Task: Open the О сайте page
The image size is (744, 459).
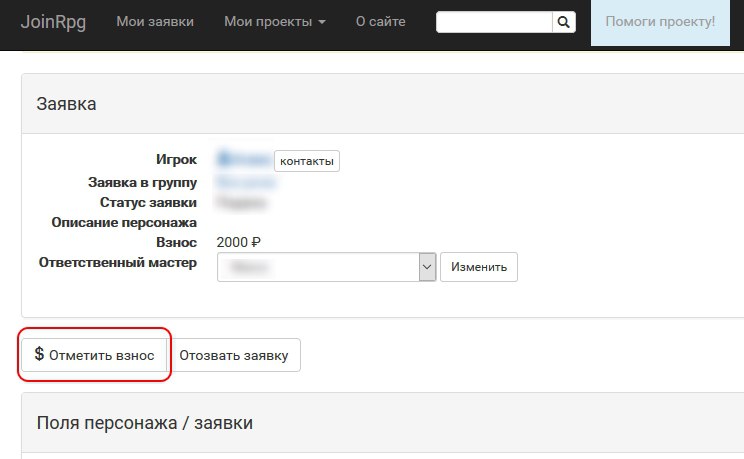Action: 381,22
